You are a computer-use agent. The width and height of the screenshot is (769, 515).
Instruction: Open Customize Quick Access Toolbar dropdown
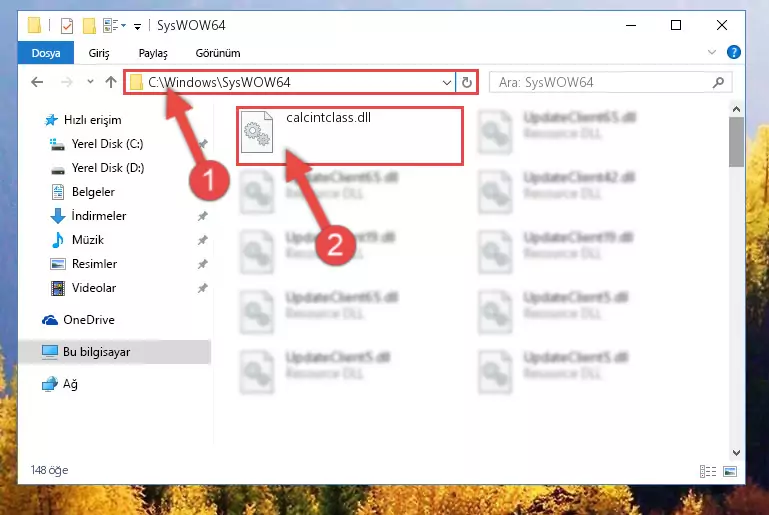click(137, 26)
